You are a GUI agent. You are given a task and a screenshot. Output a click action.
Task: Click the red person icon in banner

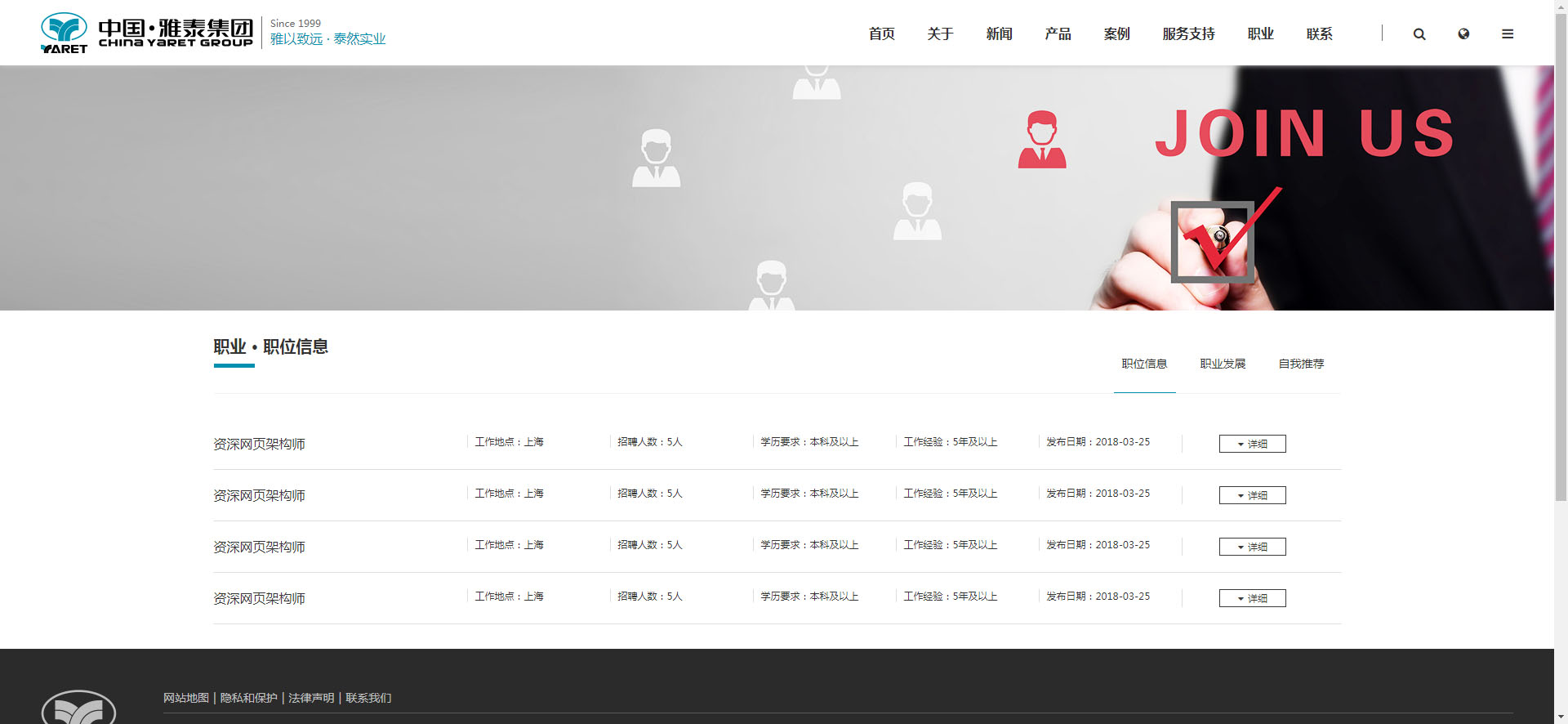click(x=1042, y=140)
